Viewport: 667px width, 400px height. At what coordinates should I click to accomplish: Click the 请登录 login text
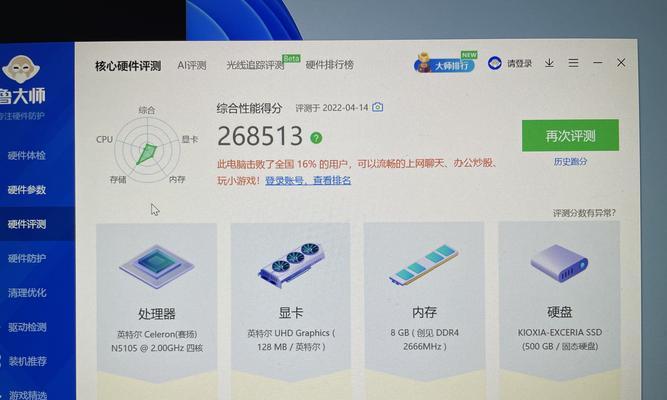pyautogui.click(x=519, y=63)
